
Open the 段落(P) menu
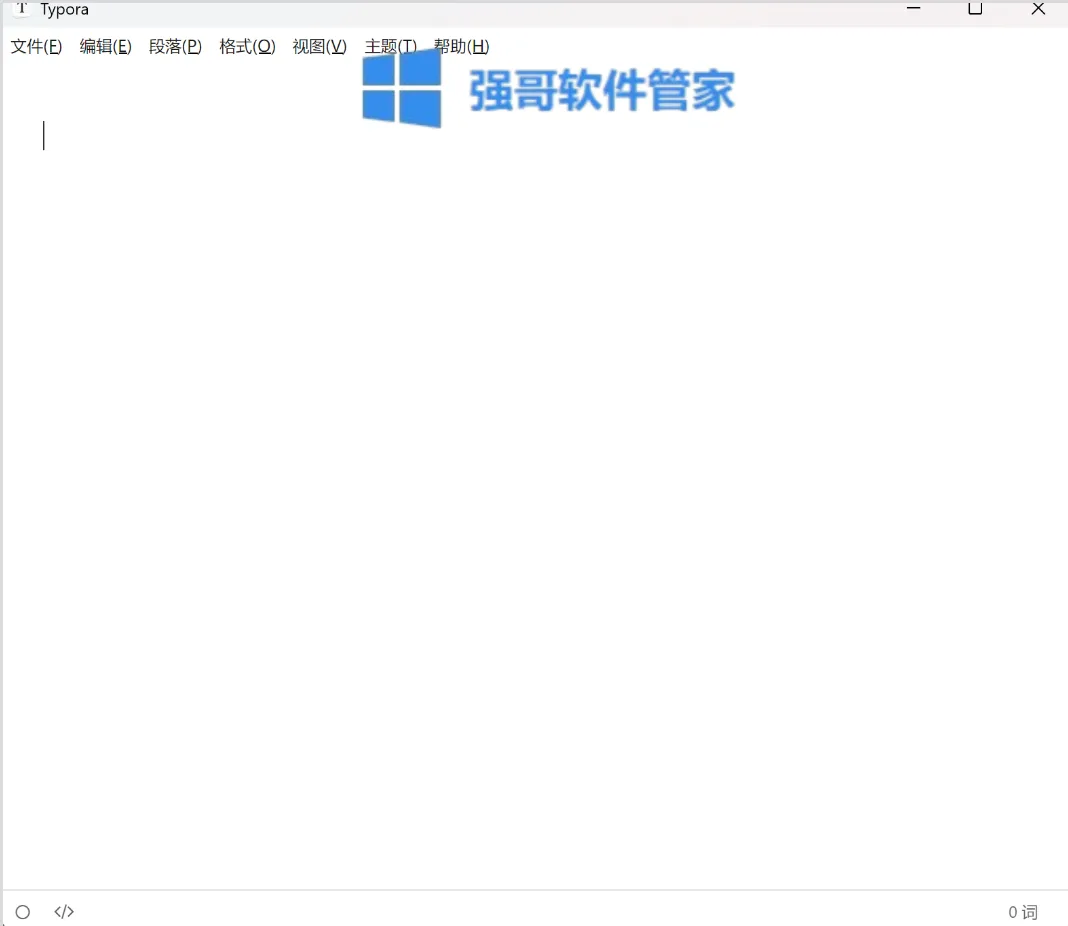[x=175, y=46]
